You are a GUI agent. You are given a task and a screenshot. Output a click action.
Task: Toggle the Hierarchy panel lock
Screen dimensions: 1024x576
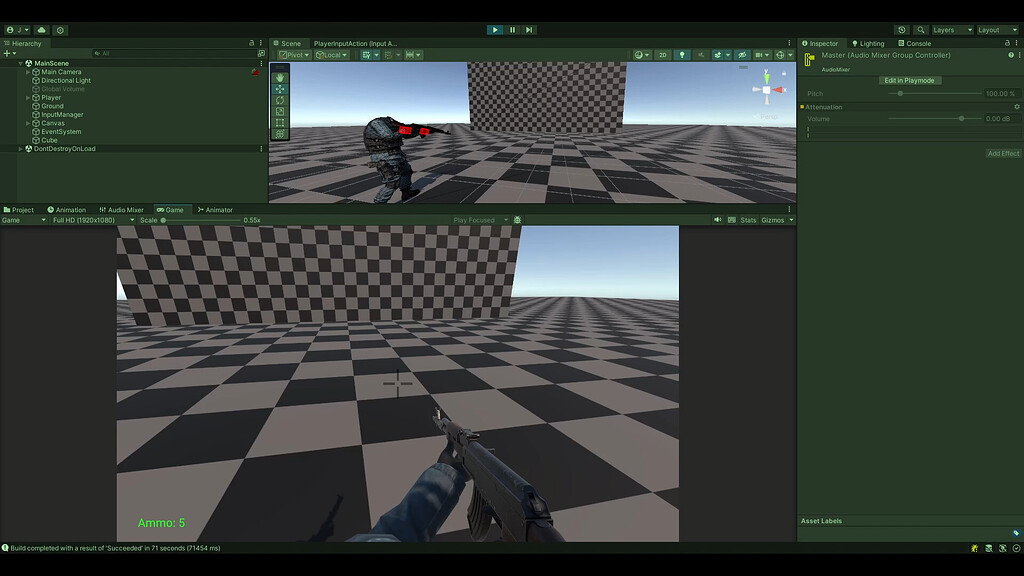(251, 43)
